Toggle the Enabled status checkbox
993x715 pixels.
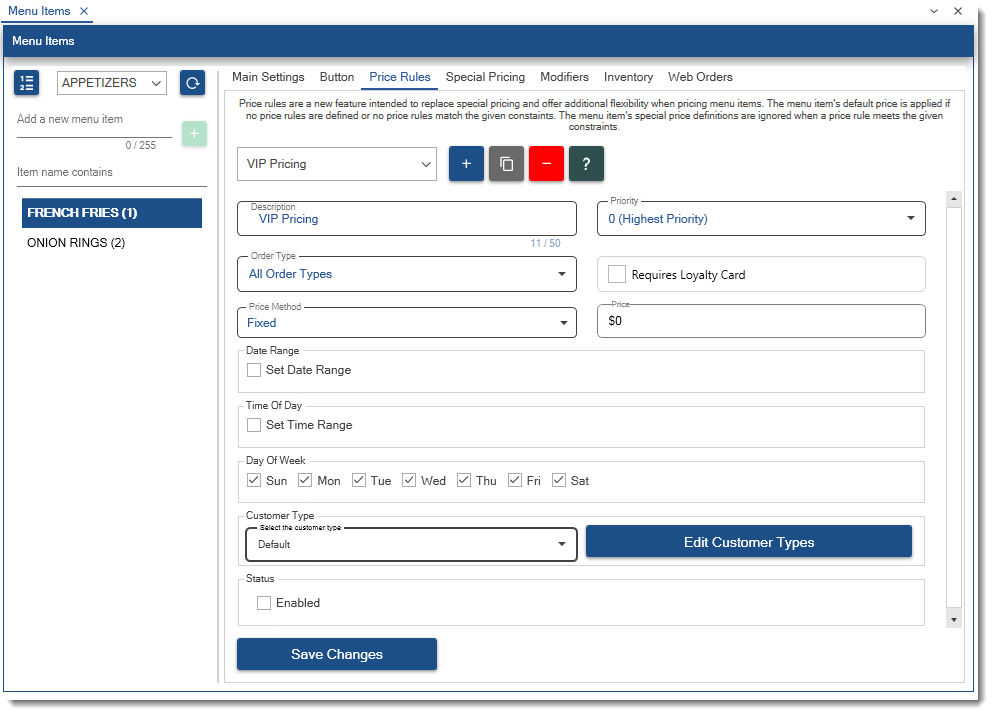(265, 603)
